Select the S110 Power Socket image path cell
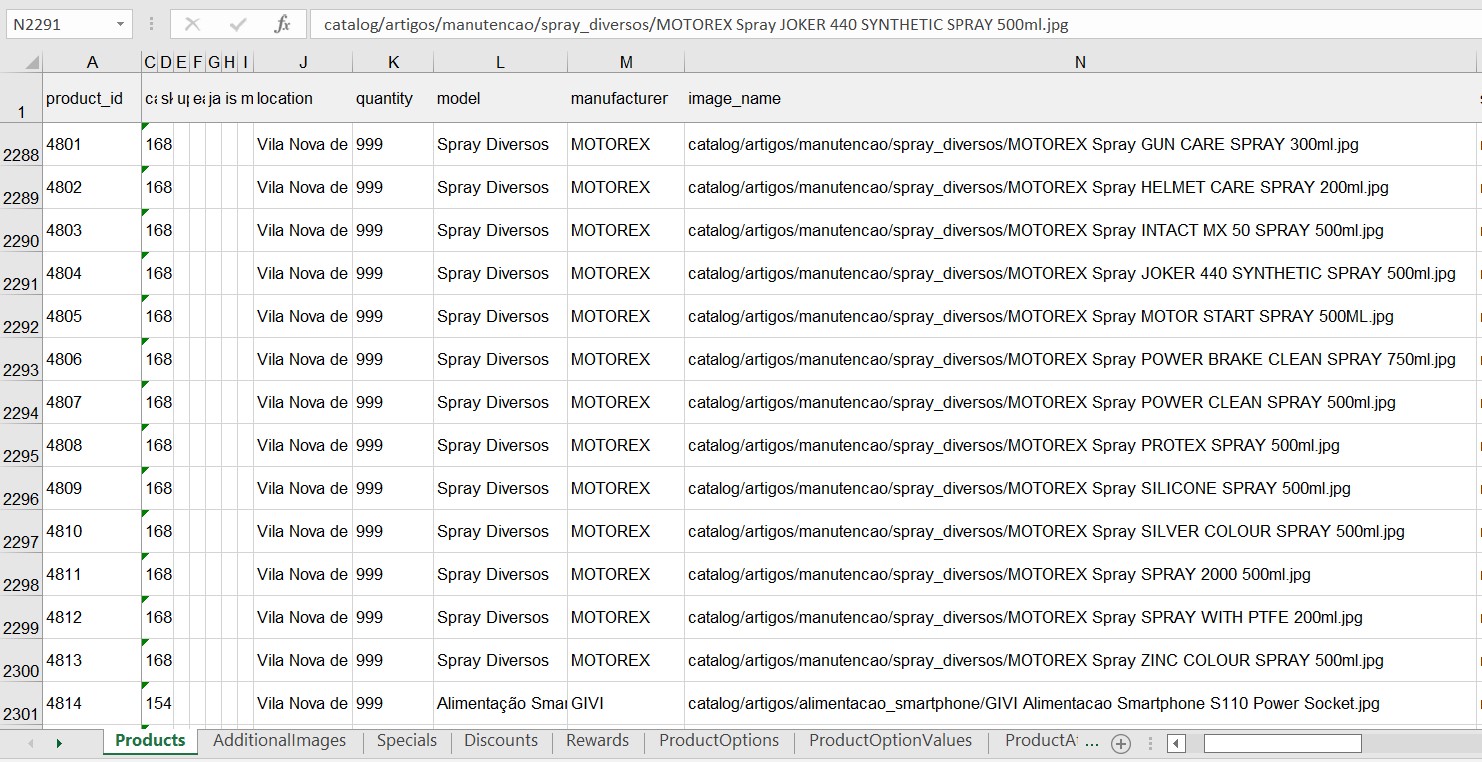The width and height of the screenshot is (1482, 762). coord(1080,703)
